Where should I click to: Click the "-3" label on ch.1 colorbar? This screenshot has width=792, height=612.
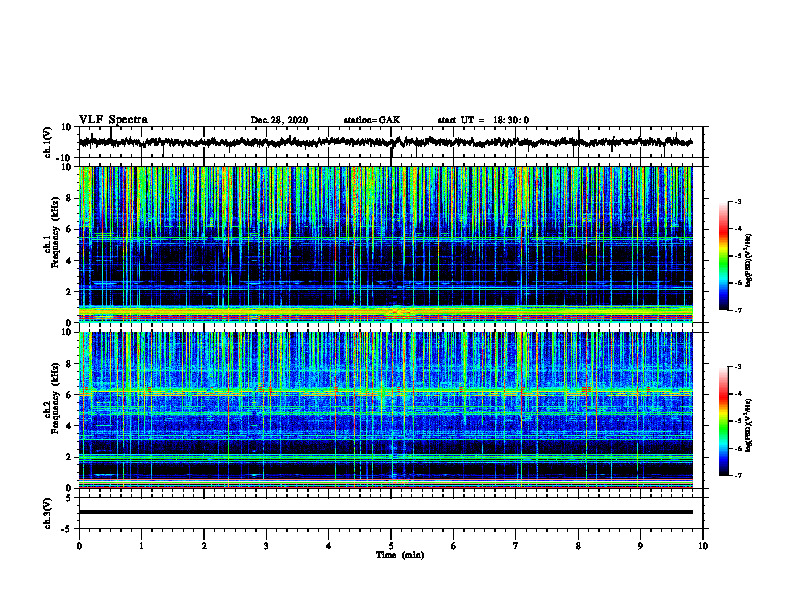tap(737, 201)
